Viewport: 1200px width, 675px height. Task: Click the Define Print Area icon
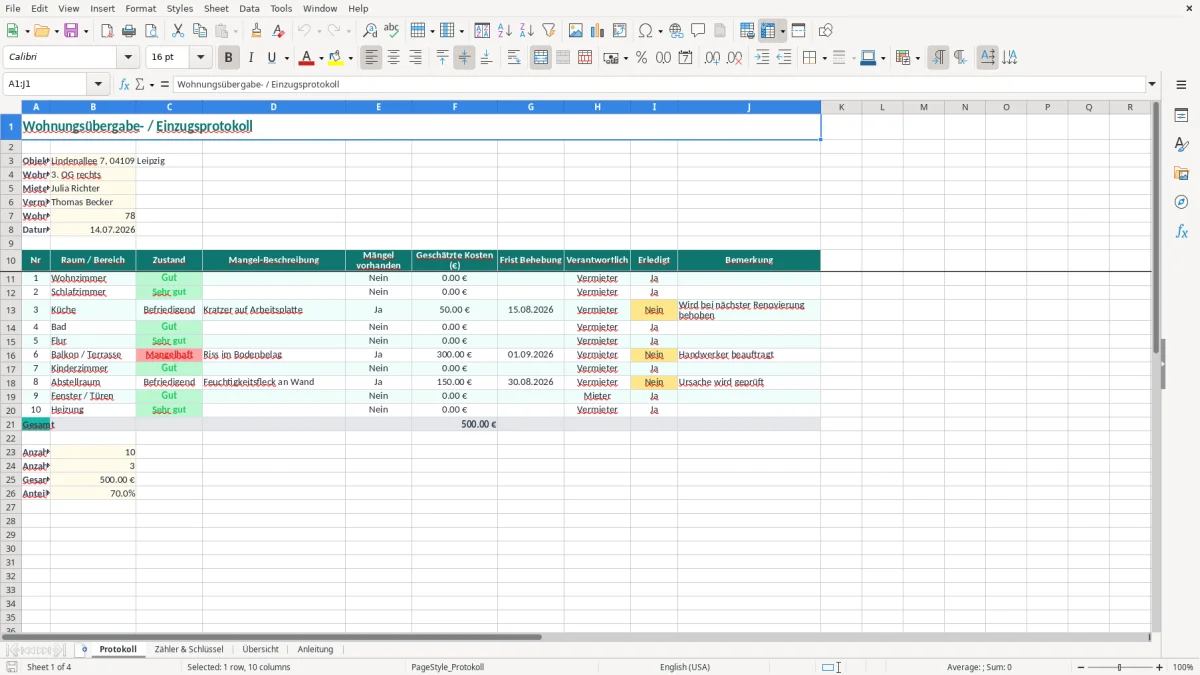747,31
